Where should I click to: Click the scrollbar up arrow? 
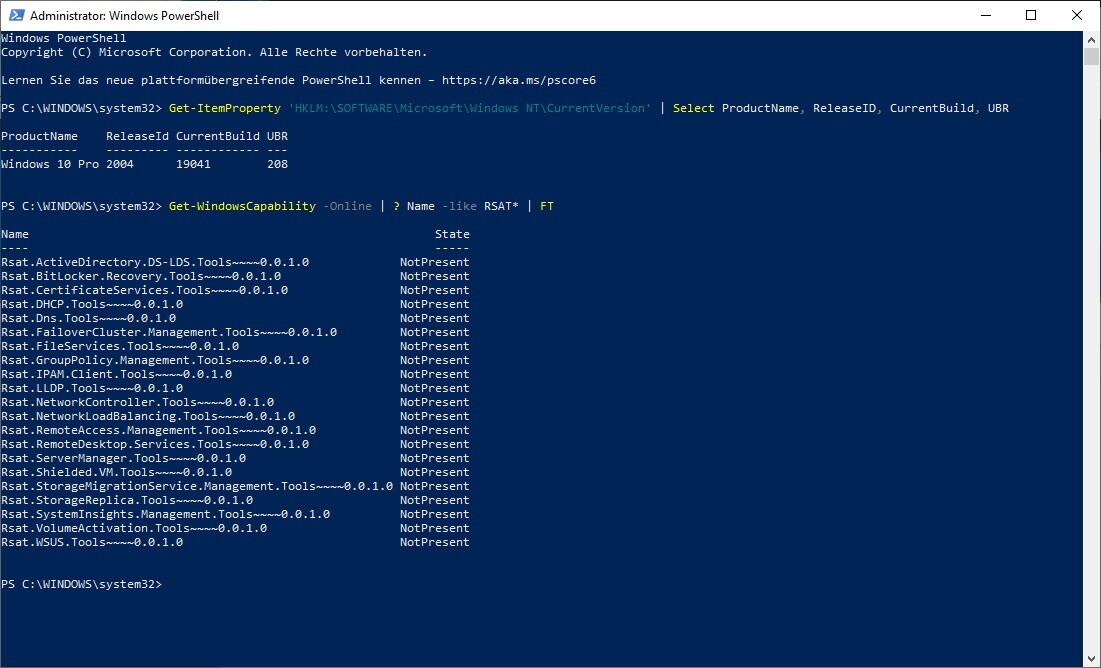1092,38
